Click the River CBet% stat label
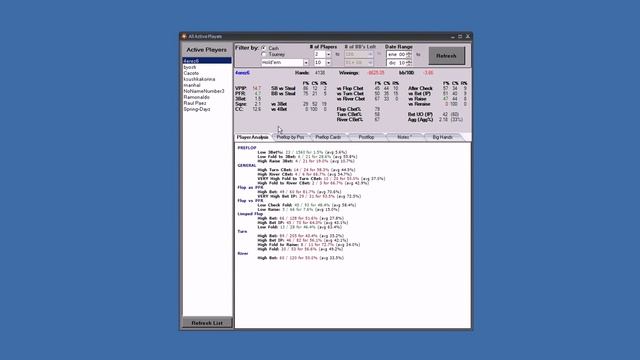 (x=350, y=120)
